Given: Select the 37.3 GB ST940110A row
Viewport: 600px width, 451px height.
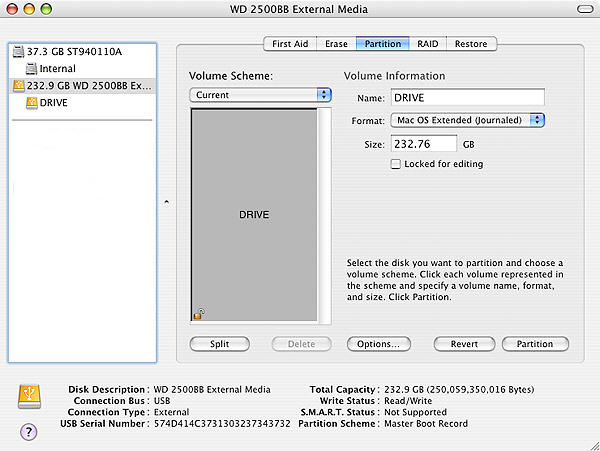Looking at the screenshot, I should tap(82, 51).
